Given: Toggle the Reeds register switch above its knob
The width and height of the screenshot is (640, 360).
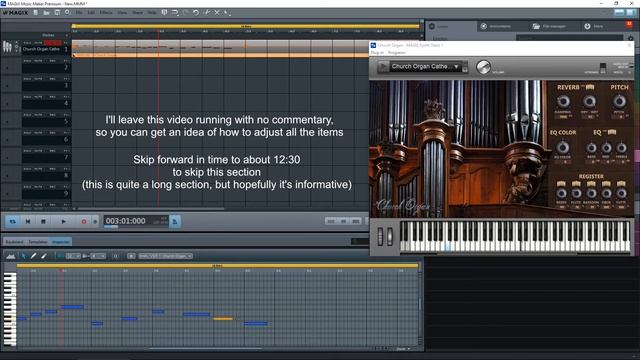Looking at the screenshot, I should pos(561,184).
